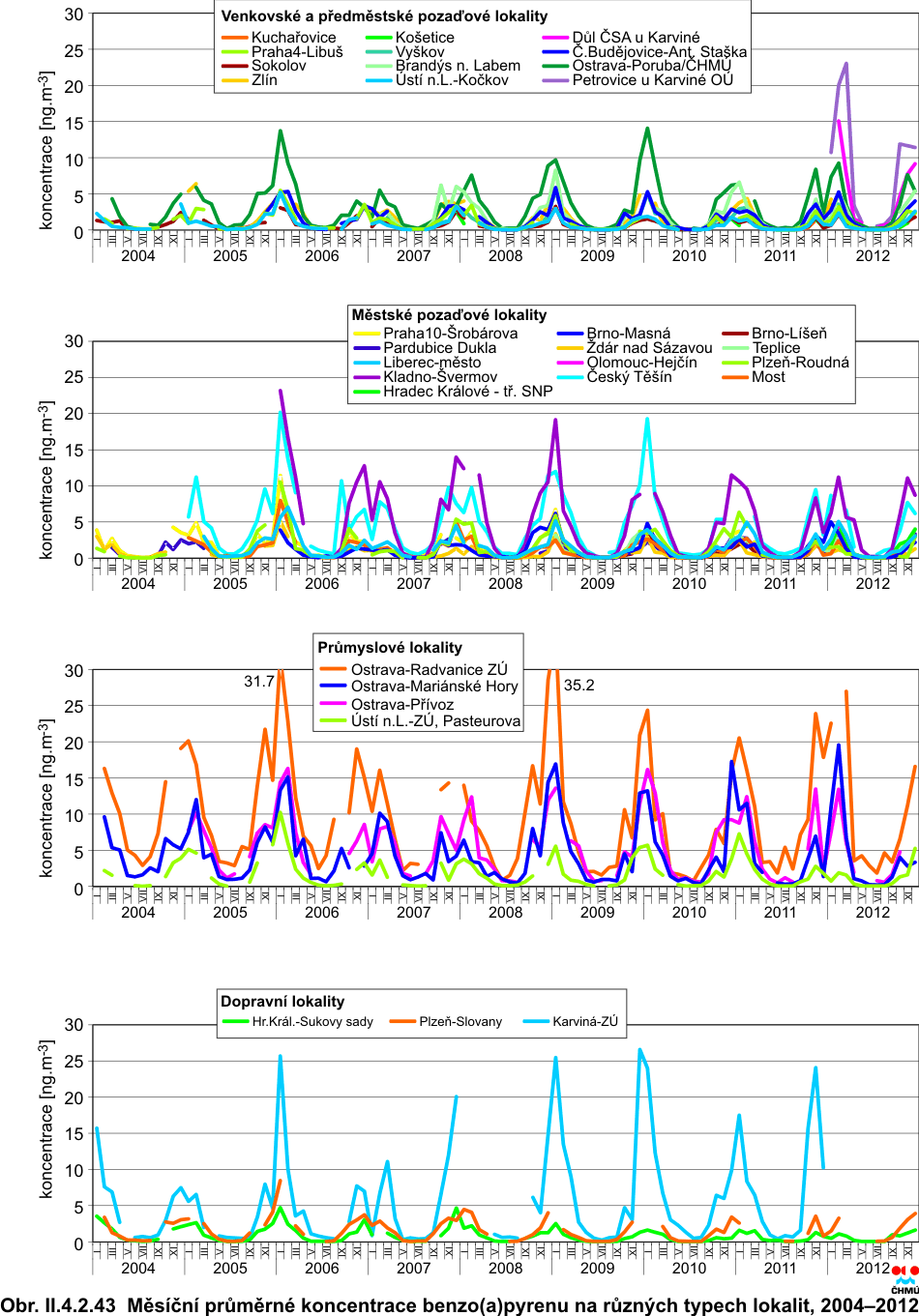Image resolution: width=919 pixels, height=1316 pixels.
Task: Click the cyan Český Těšín legend swatch
Action: point(571,377)
